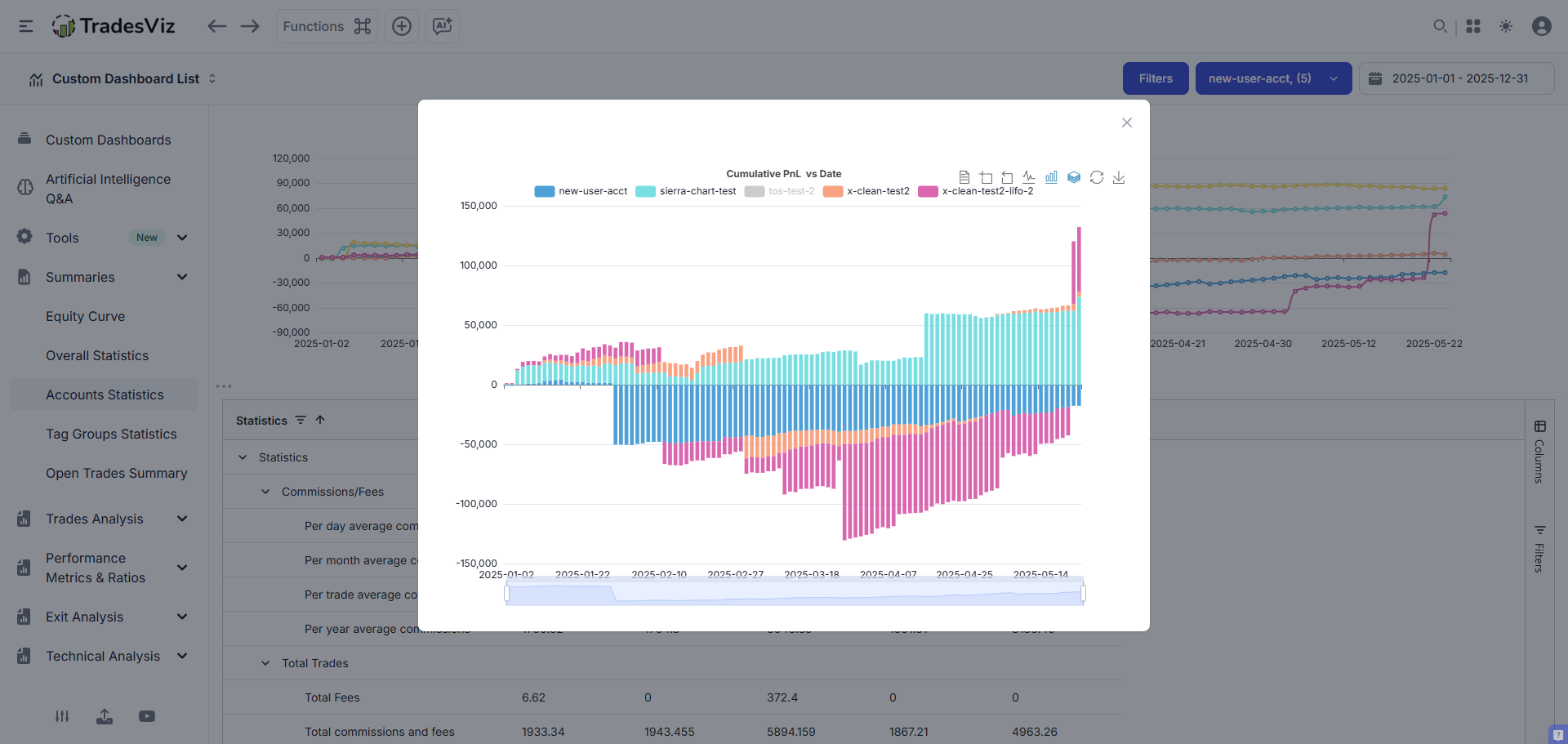Open the Functions command button
Viewport: 1568px width, 744px height.
(326, 26)
